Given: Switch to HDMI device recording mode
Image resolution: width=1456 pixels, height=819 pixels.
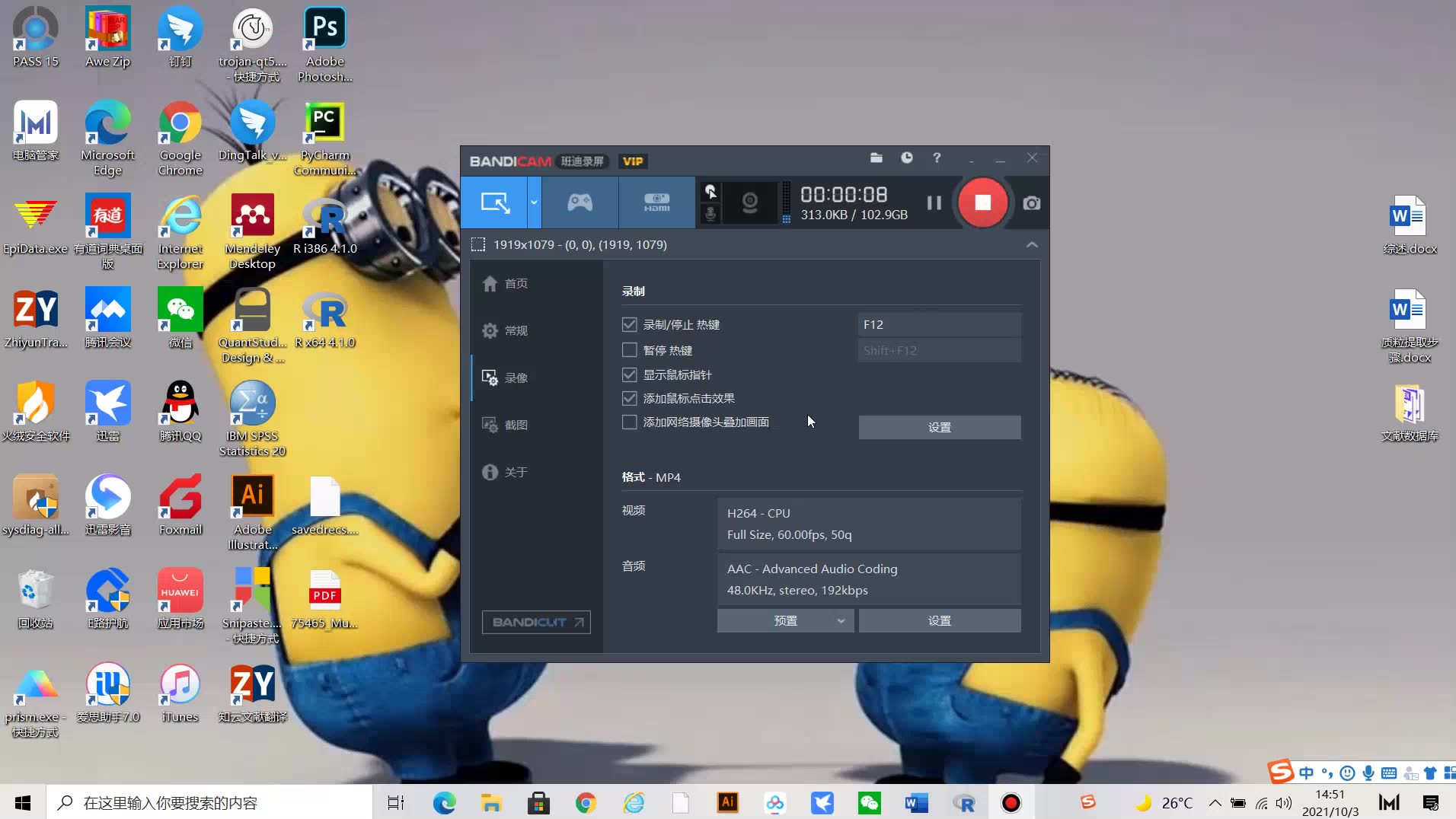Looking at the screenshot, I should [x=656, y=202].
